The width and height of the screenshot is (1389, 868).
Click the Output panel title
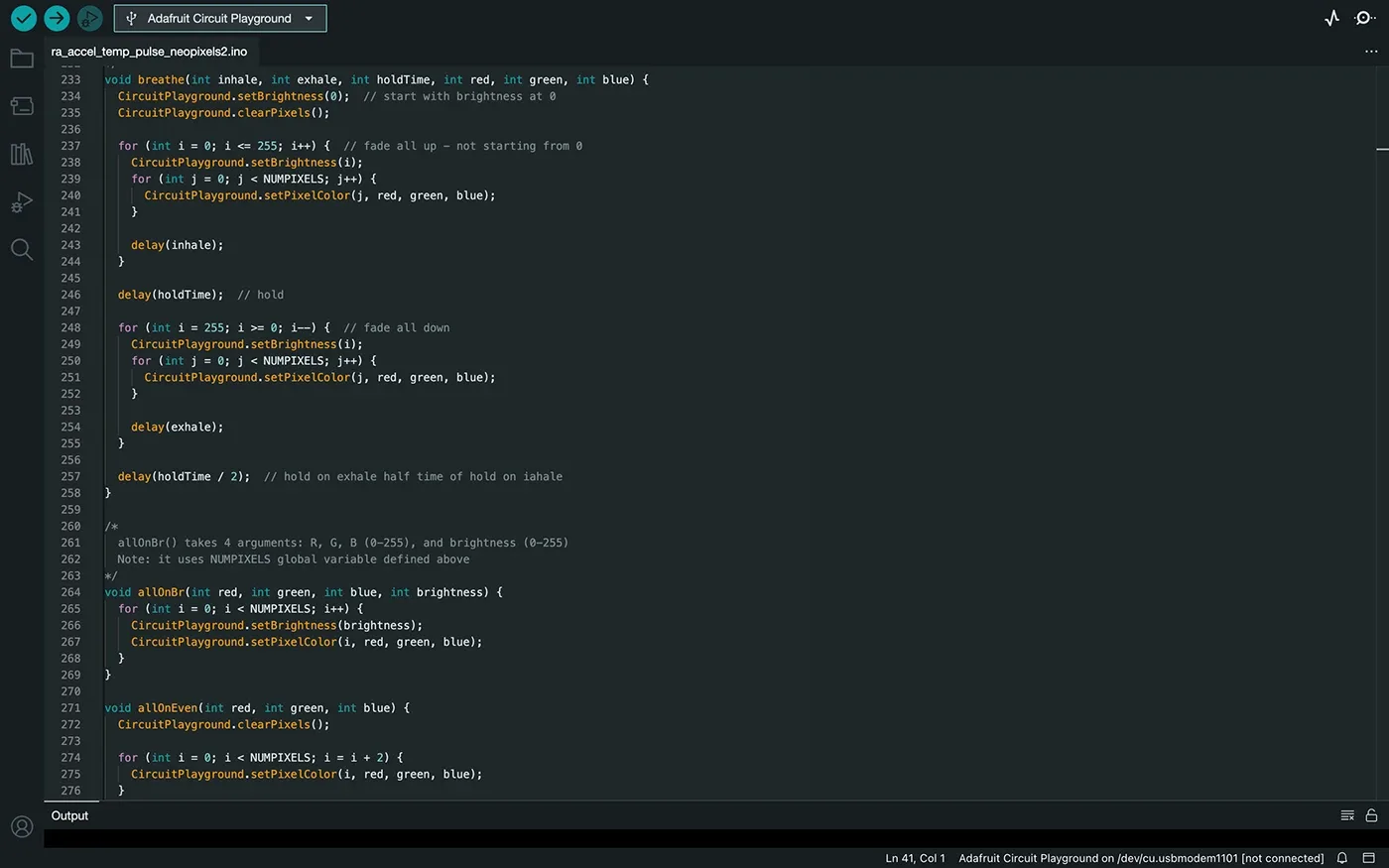click(69, 815)
